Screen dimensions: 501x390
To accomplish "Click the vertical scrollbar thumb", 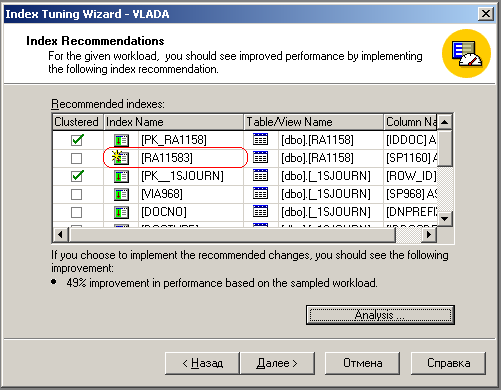I will (444, 148).
